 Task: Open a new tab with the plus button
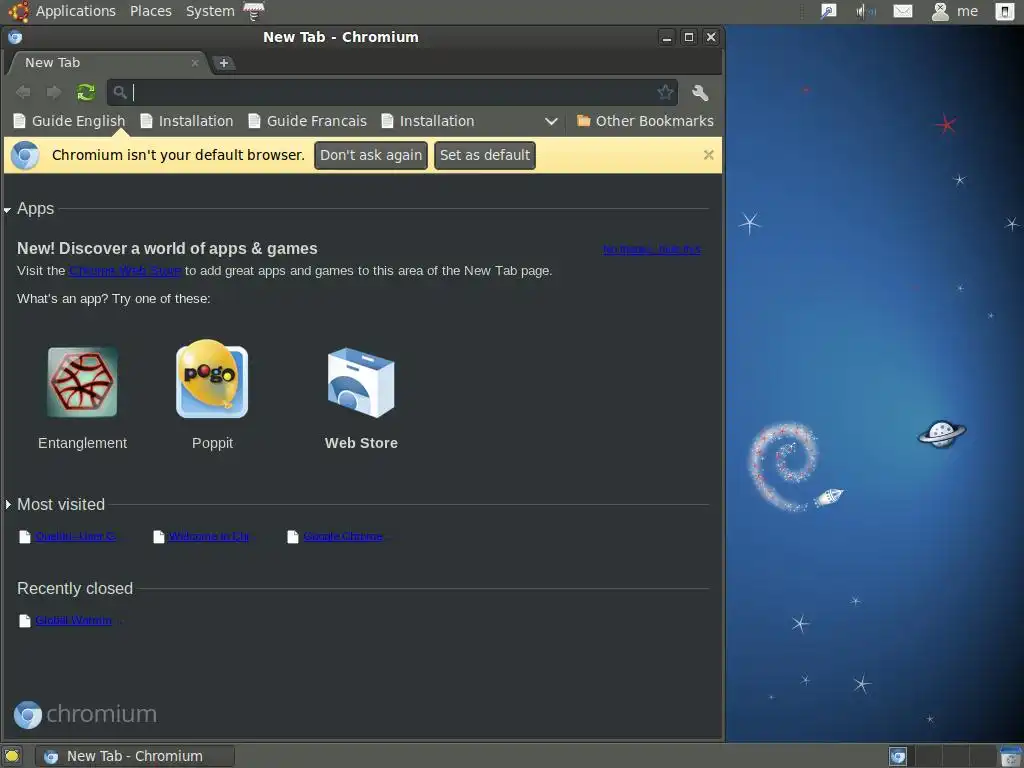pyautogui.click(x=223, y=63)
